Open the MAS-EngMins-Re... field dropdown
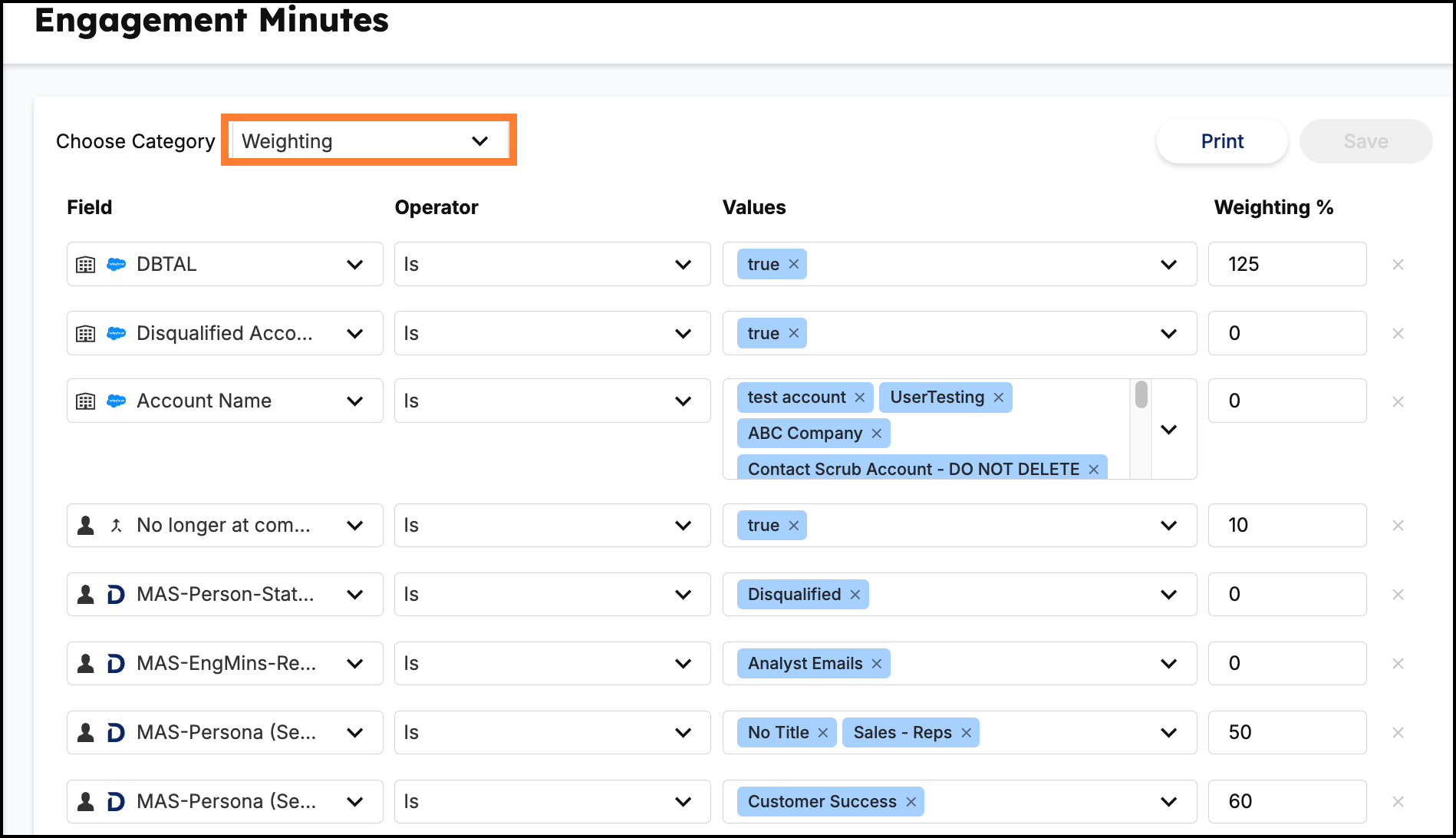The image size is (1456, 838). pyautogui.click(x=225, y=663)
